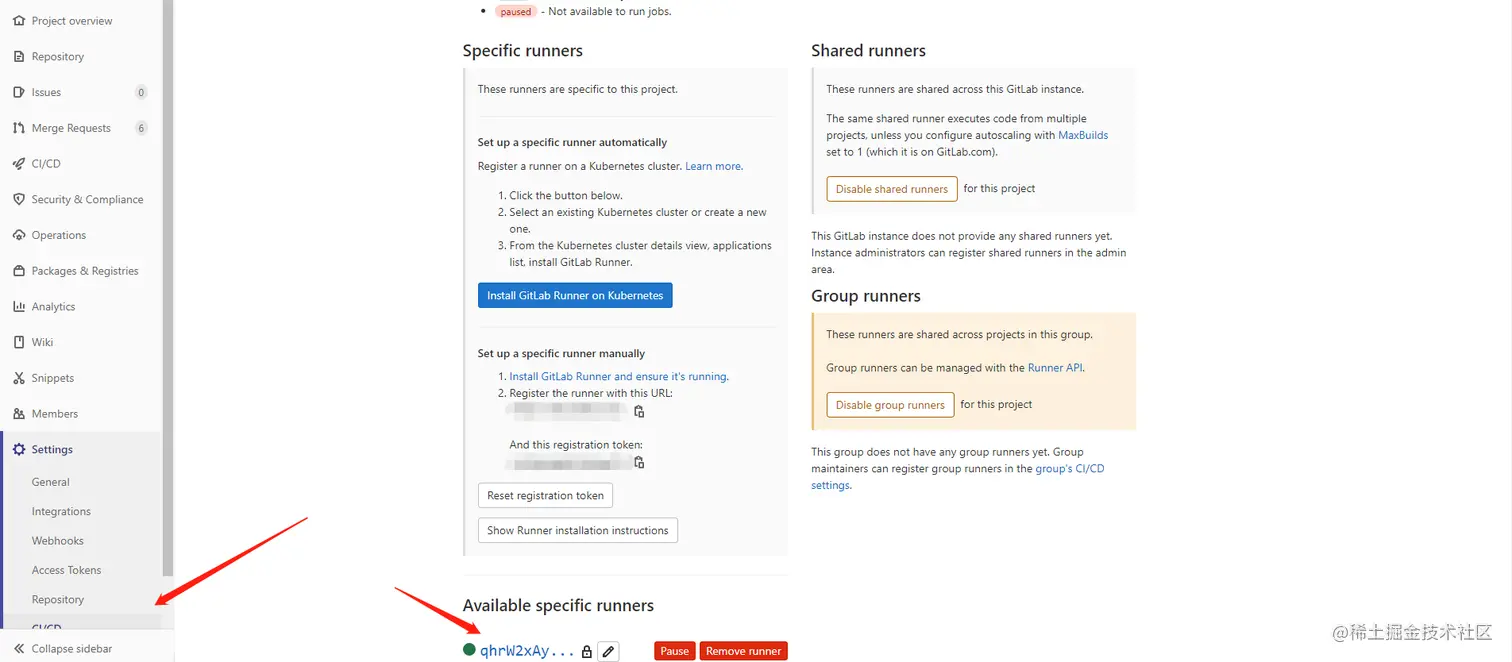Viewport: 1512px width, 662px height.
Task: Click the green online status dot
Action: 469,650
